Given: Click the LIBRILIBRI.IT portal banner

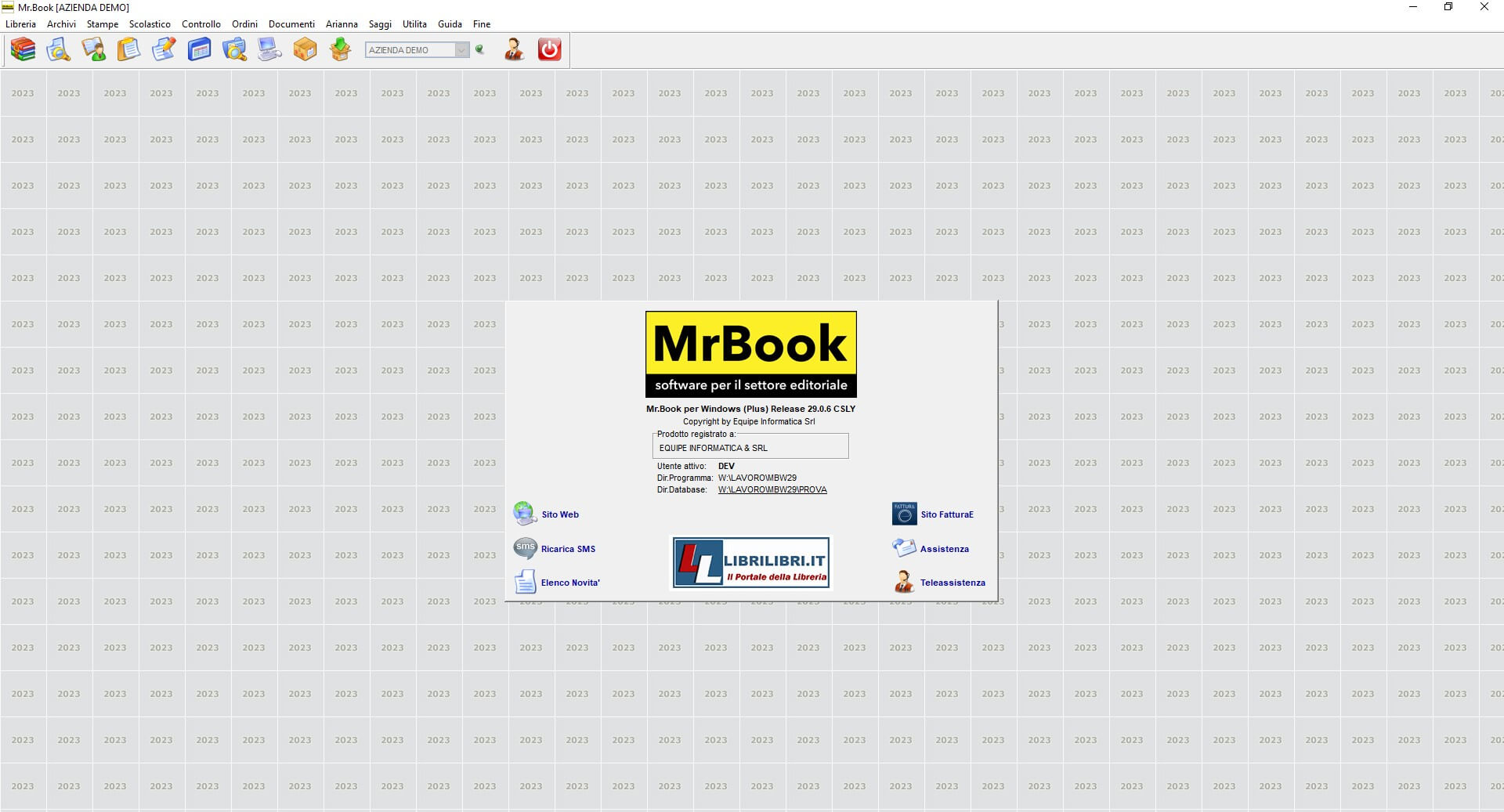Looking at the screenshot, I should pyautogui.click(x=750, y=562).
